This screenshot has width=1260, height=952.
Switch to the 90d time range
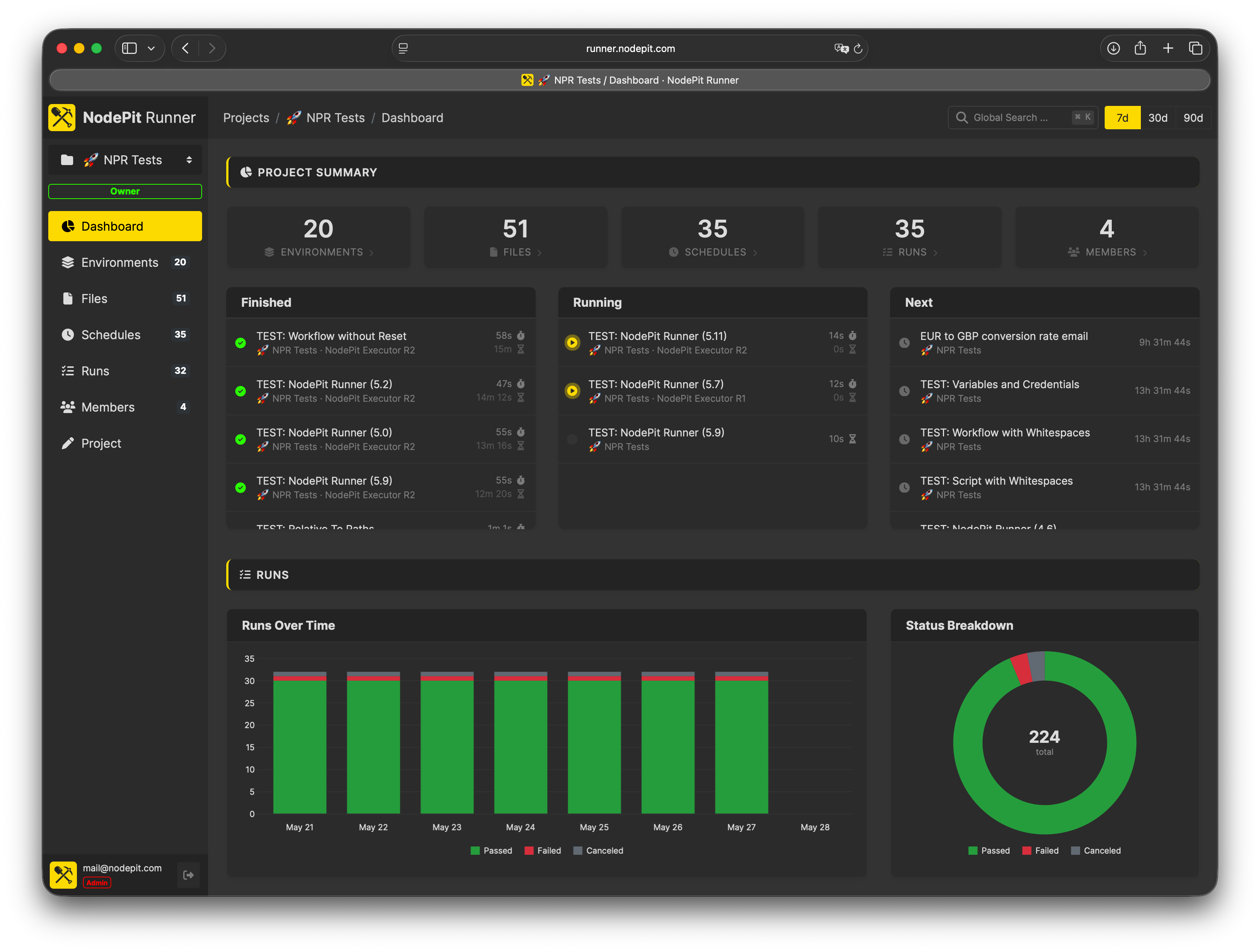[1193, 118]
